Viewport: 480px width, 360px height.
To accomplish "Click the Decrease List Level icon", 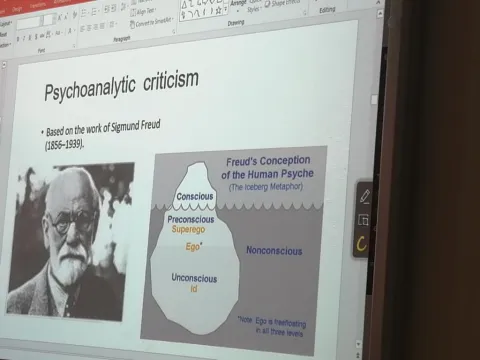I will [x=106, y=9].
